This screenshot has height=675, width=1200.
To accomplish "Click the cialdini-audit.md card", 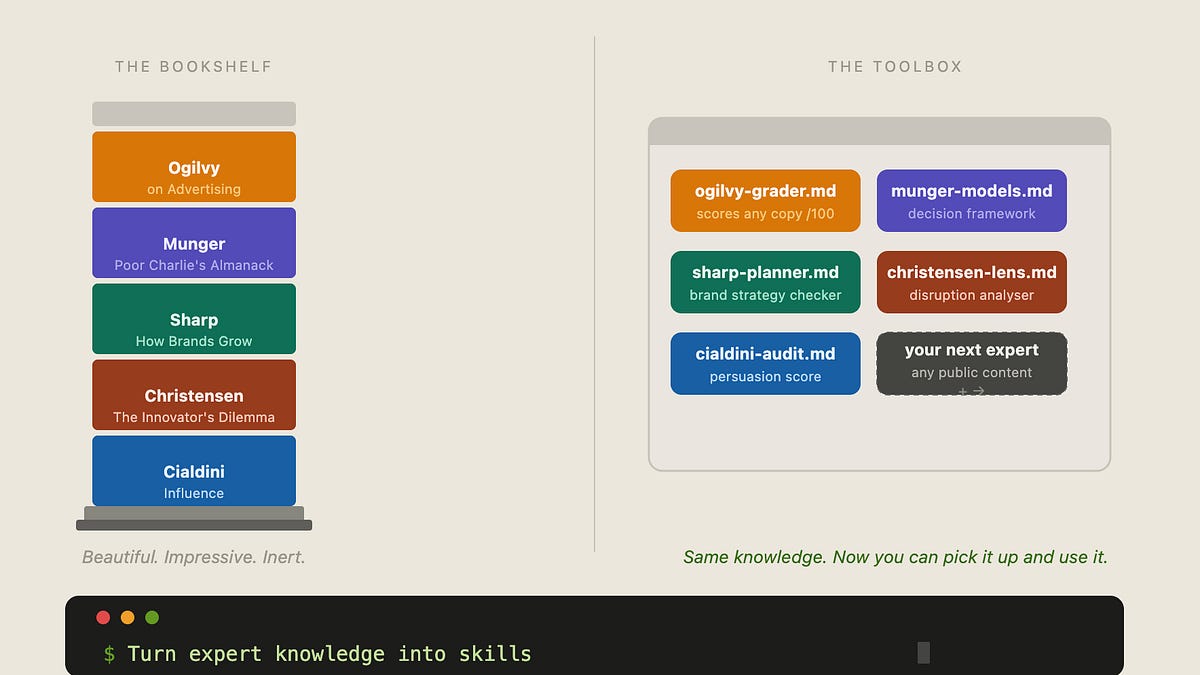I will tap(766, 364).
